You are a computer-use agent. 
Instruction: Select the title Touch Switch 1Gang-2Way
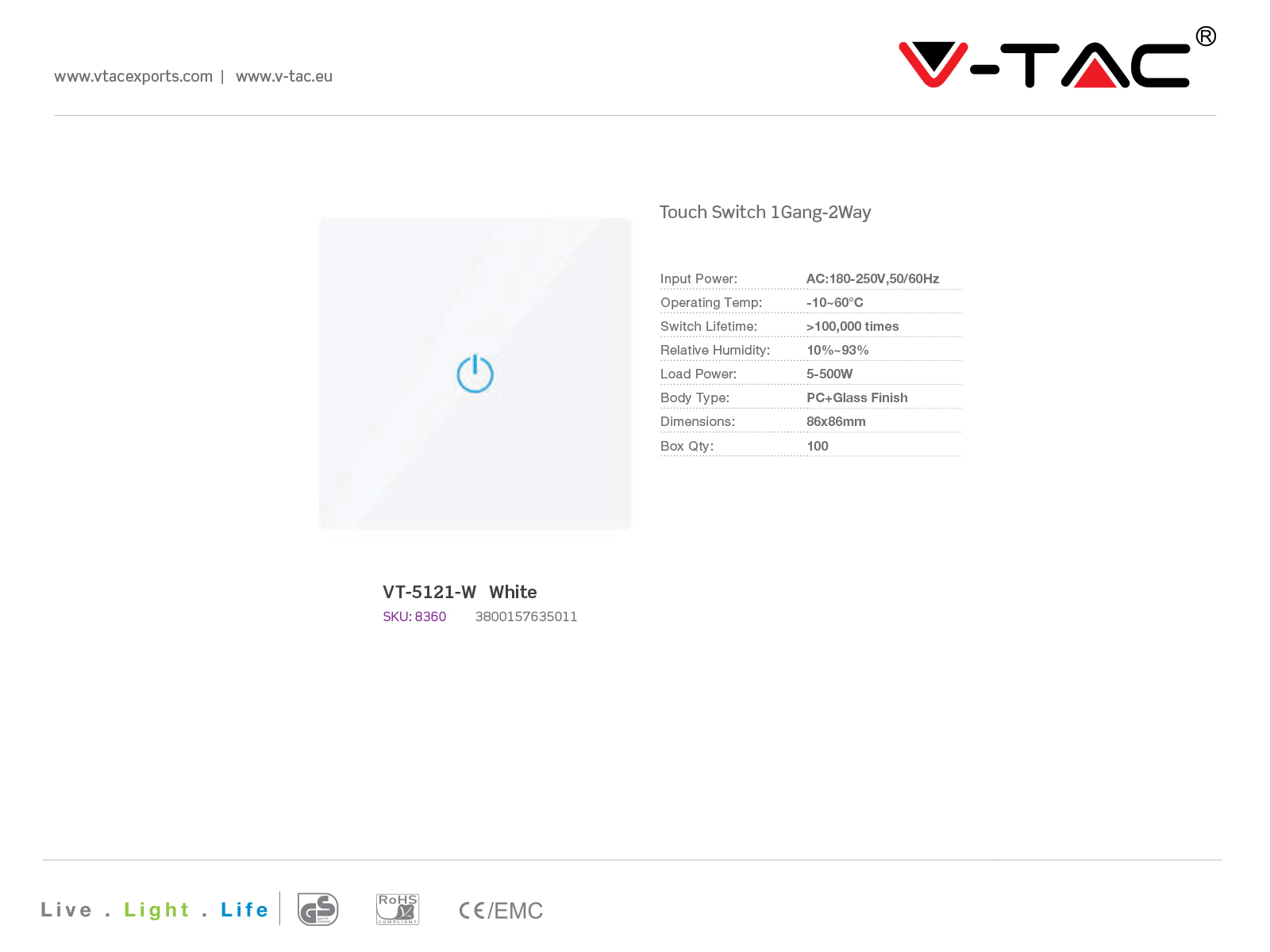765,213
